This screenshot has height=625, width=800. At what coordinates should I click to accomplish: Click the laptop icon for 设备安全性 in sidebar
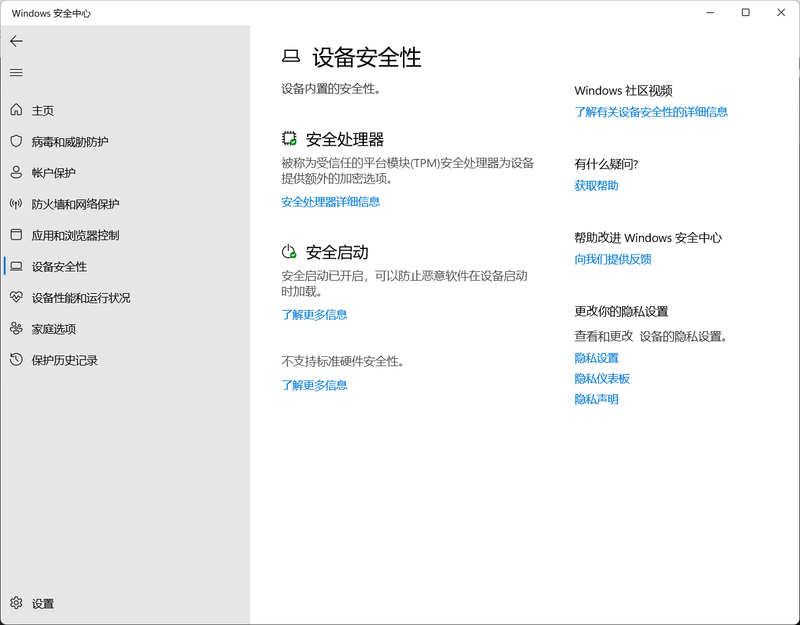click(x=16, y=266)
